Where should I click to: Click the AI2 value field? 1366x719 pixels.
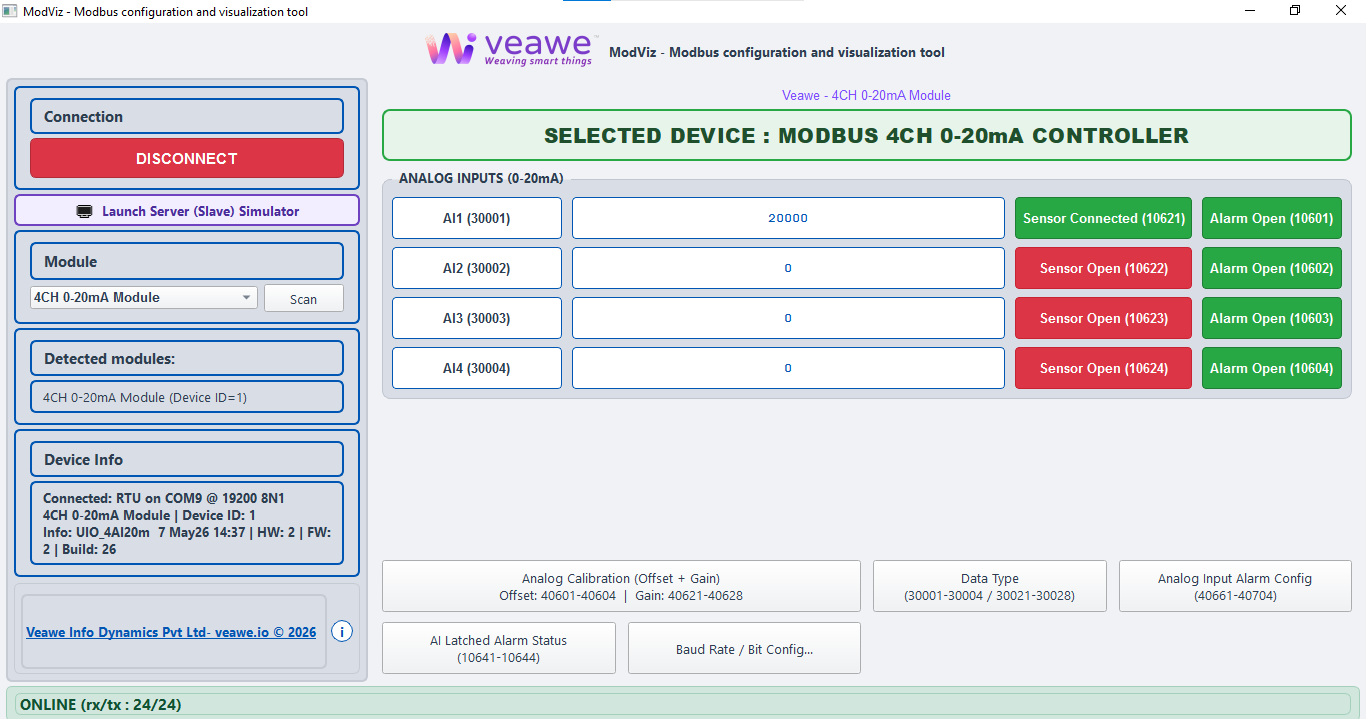(x=788, y=268)
